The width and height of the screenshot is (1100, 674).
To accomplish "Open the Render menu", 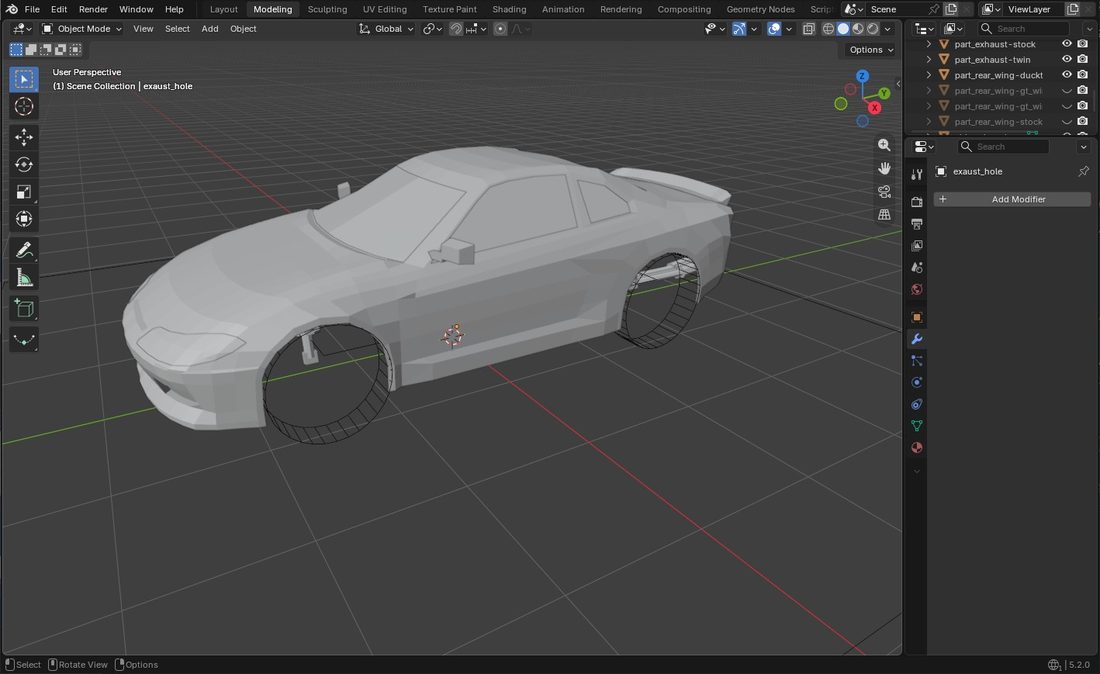I will (x=93, y=9).
